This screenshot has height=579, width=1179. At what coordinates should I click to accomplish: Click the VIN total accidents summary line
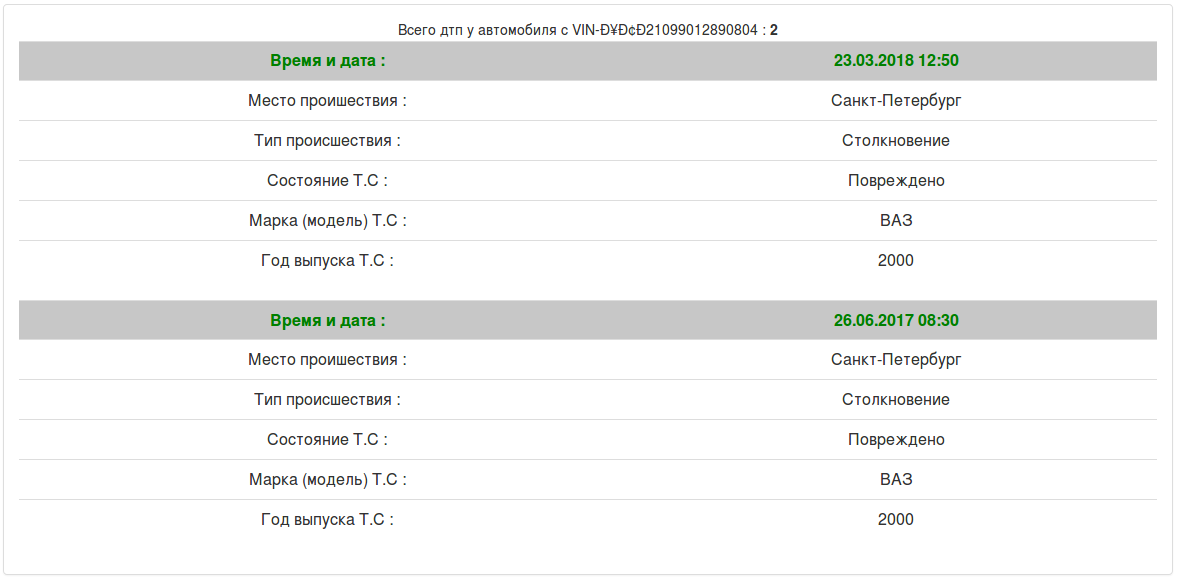coord(587,30)
